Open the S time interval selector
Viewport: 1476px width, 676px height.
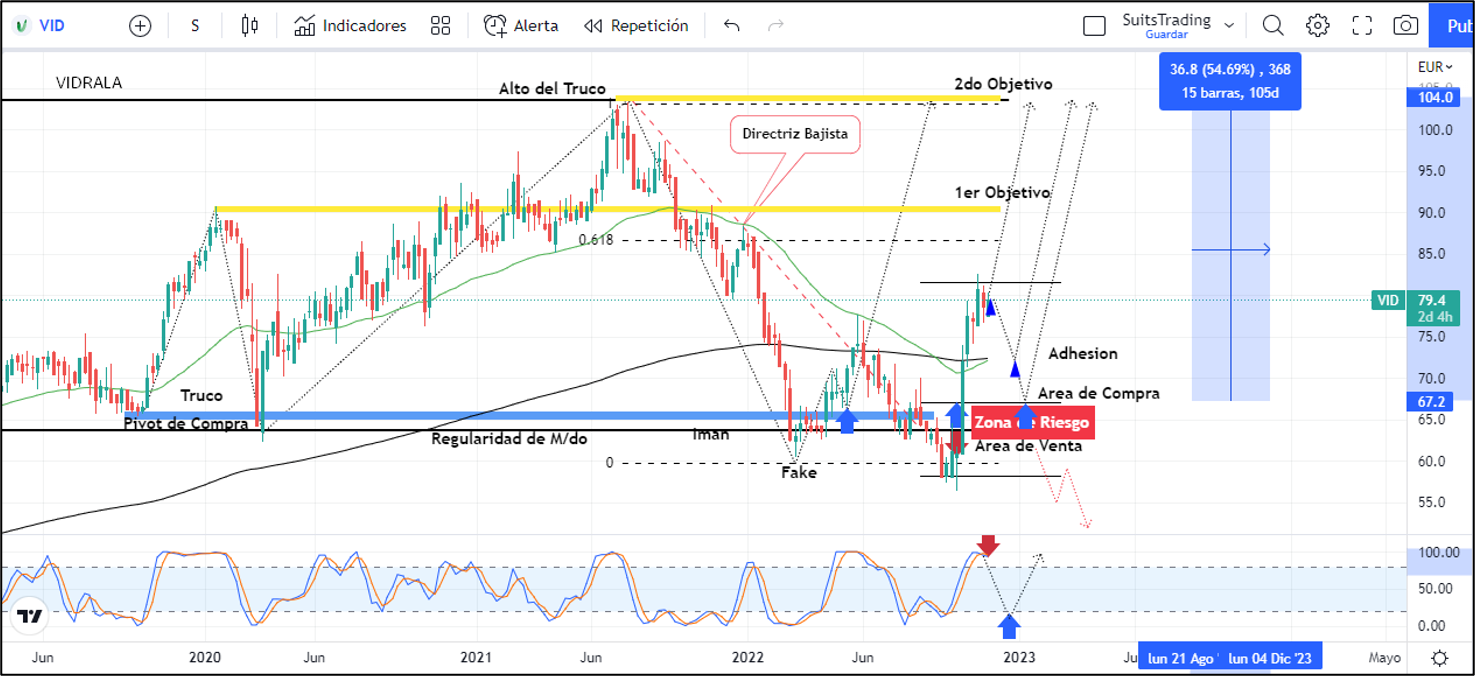point(195,26)
